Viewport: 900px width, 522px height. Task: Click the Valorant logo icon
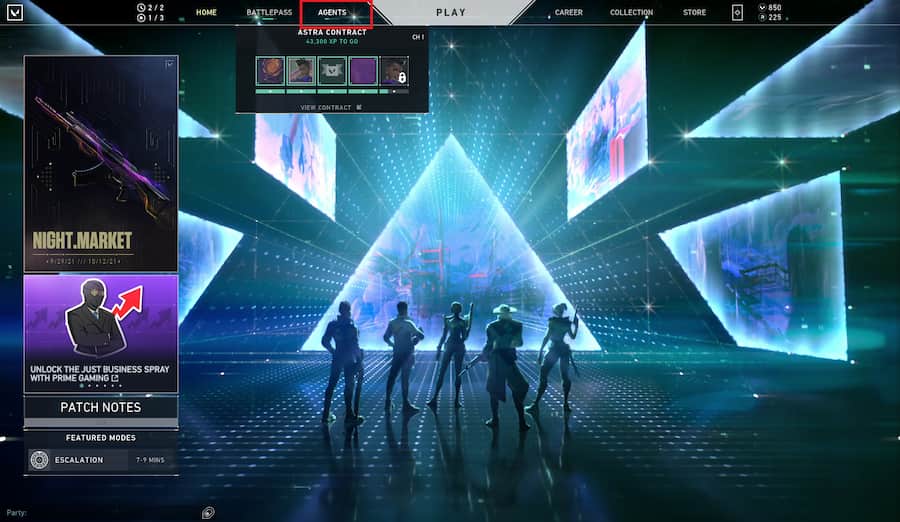click(15, 11)
